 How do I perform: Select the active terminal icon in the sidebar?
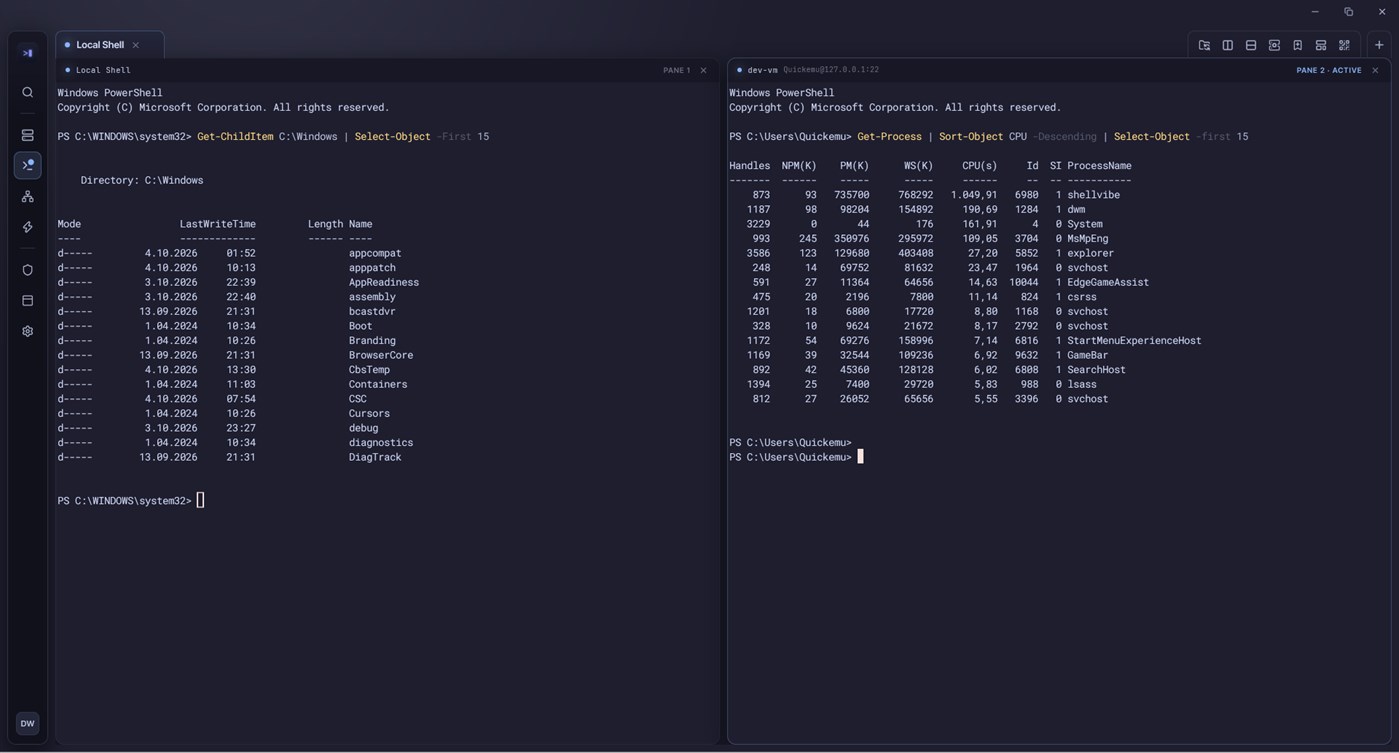click(x=28, y=165)
